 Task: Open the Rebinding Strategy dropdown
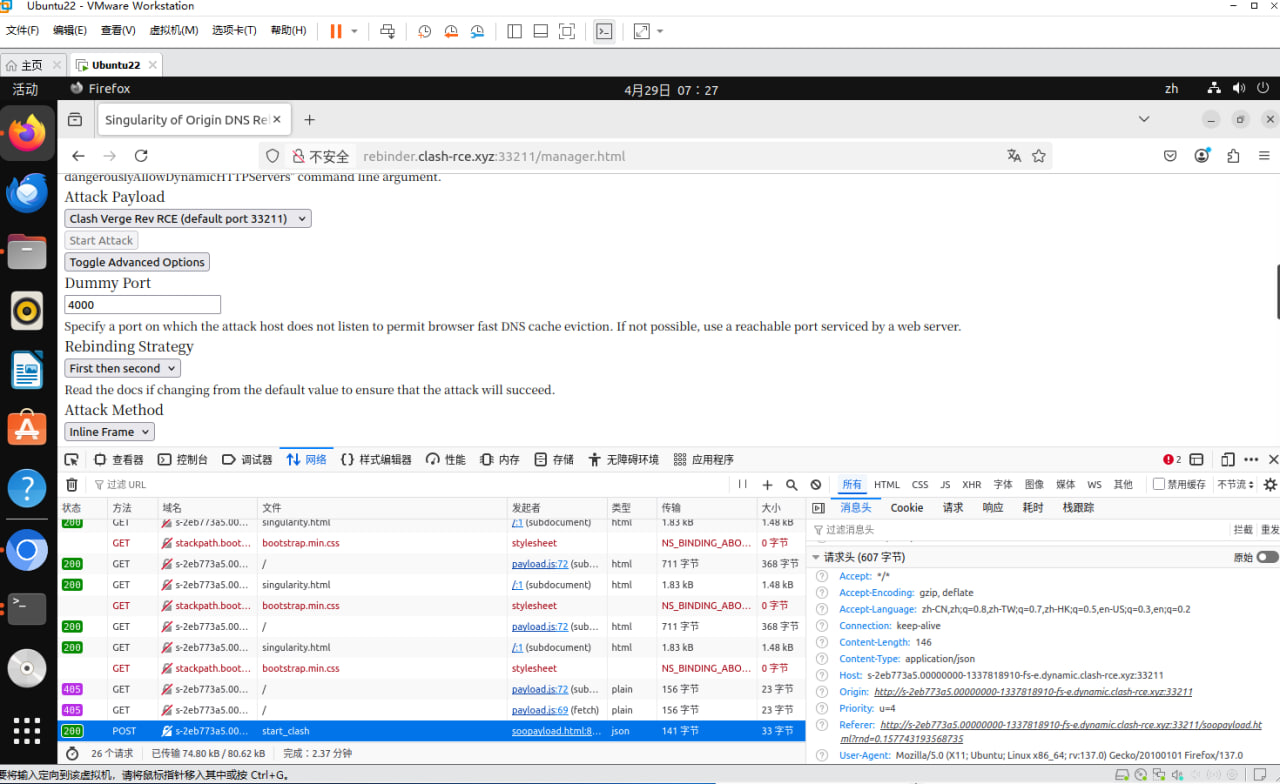click(x=123, y=368)
